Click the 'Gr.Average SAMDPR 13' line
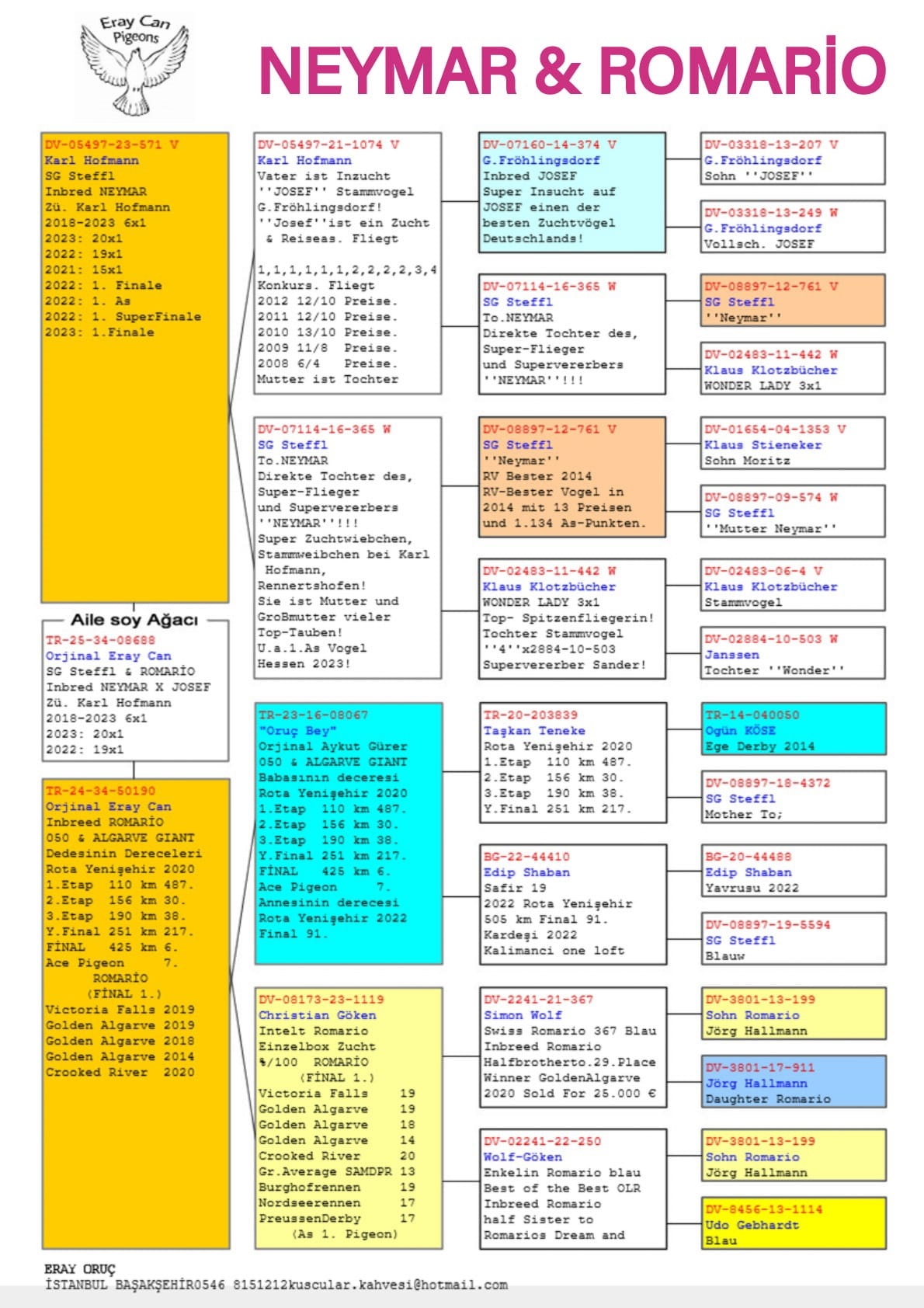This screenshot has width=924, height=1308. pos(336,1171)
